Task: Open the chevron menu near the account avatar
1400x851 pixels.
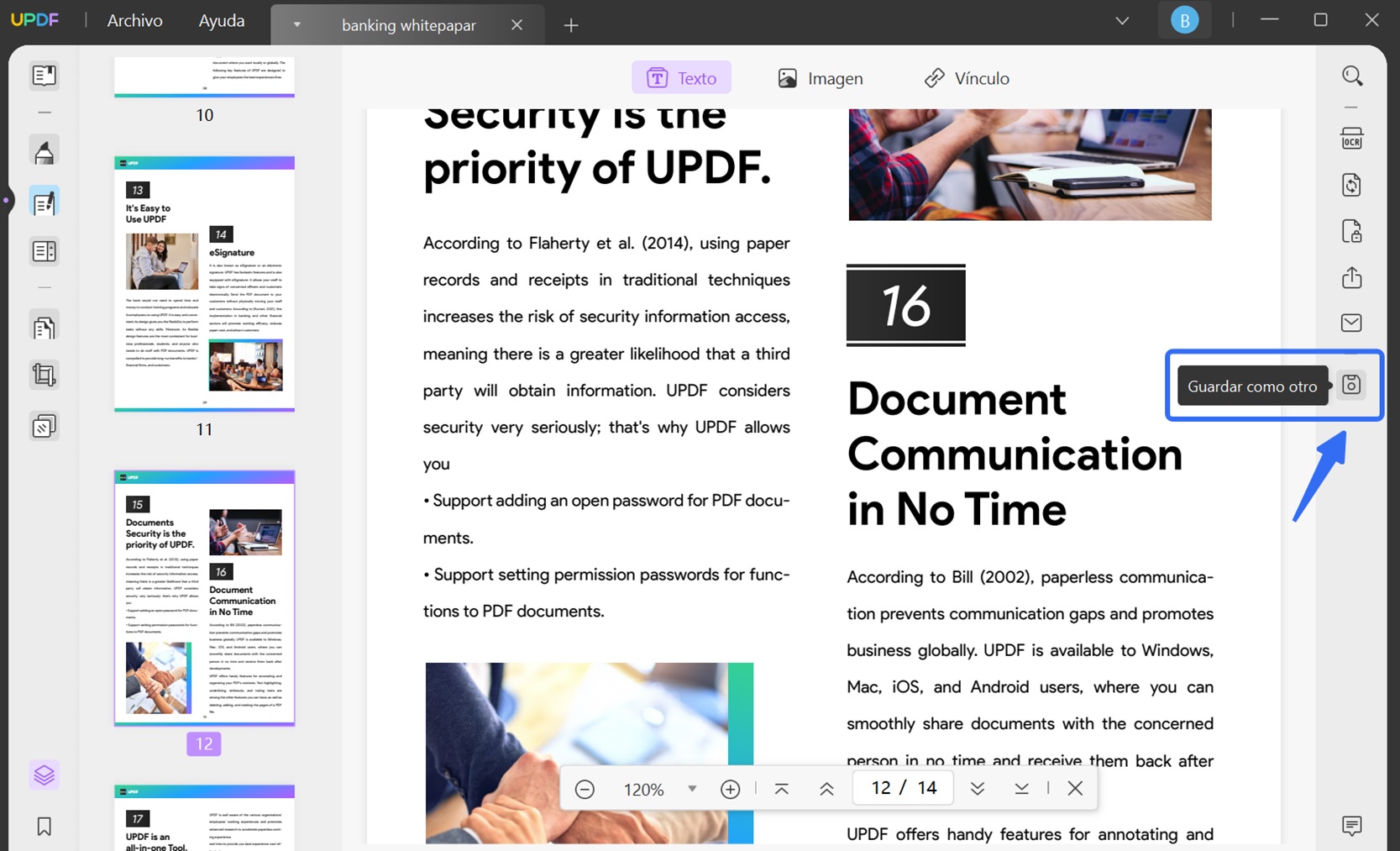Action: [1122, 20]
